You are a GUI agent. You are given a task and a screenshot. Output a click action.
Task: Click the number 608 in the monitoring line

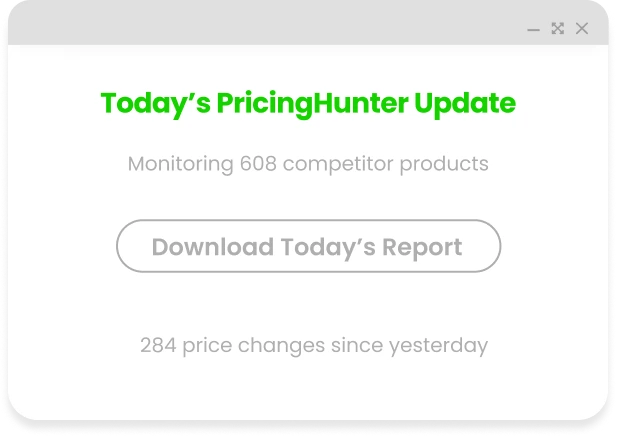coord(259,163)
